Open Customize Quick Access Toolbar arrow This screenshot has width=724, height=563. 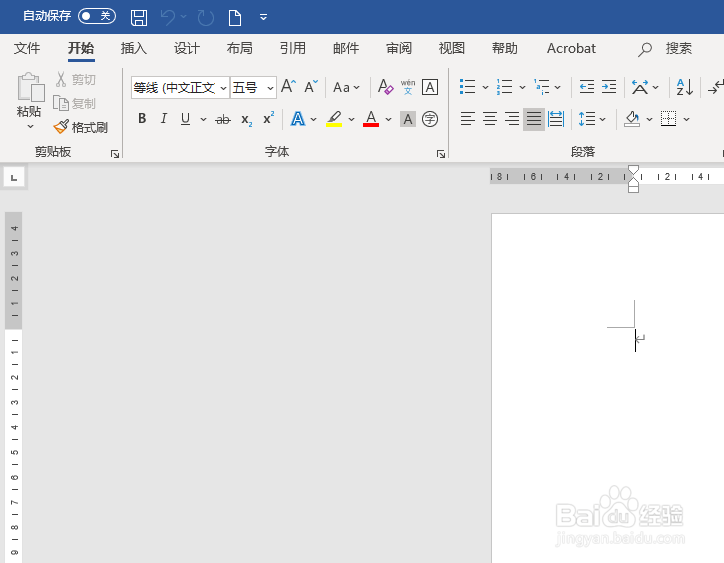click(x=263, y=18)
